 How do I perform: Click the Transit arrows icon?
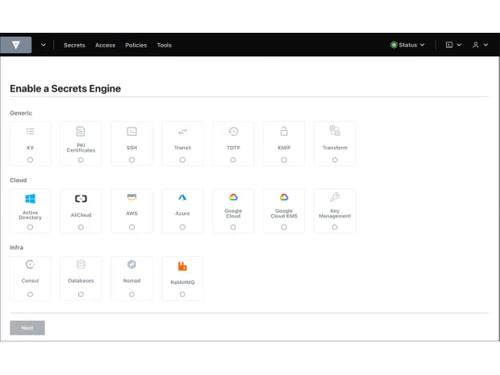pos(182,131)
